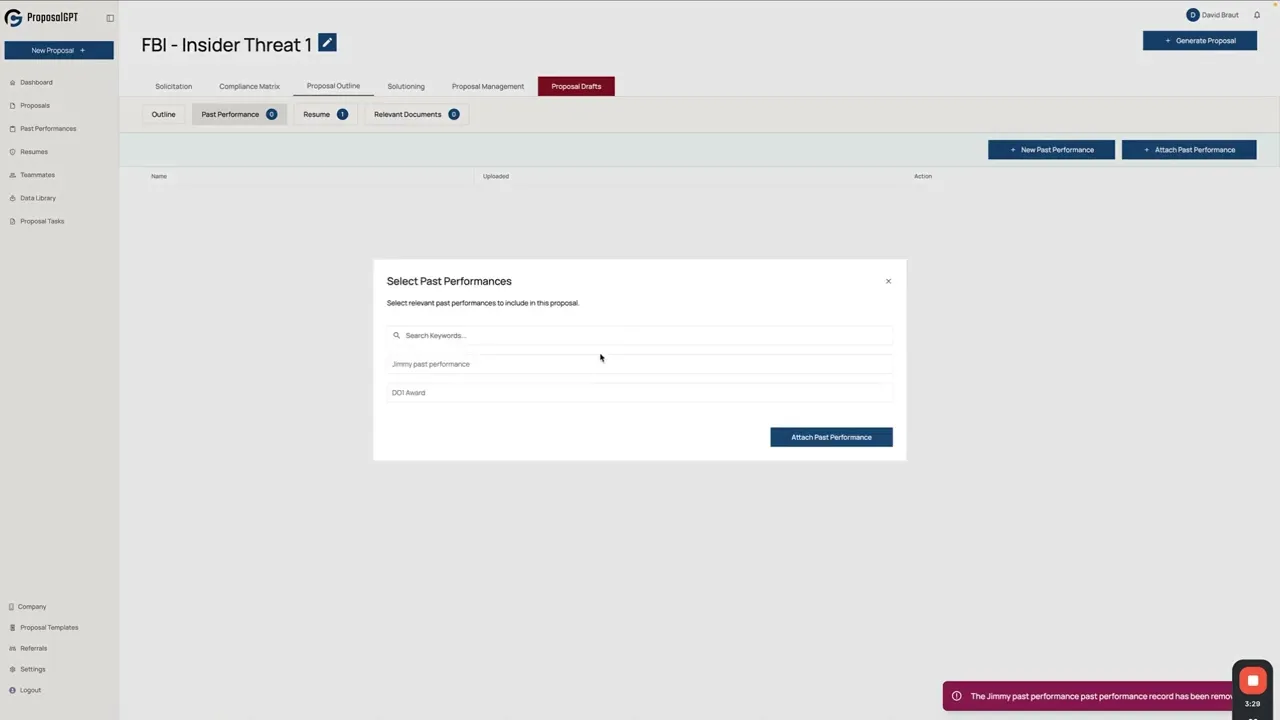Click Logout in the sidebar

coord(30,690)
